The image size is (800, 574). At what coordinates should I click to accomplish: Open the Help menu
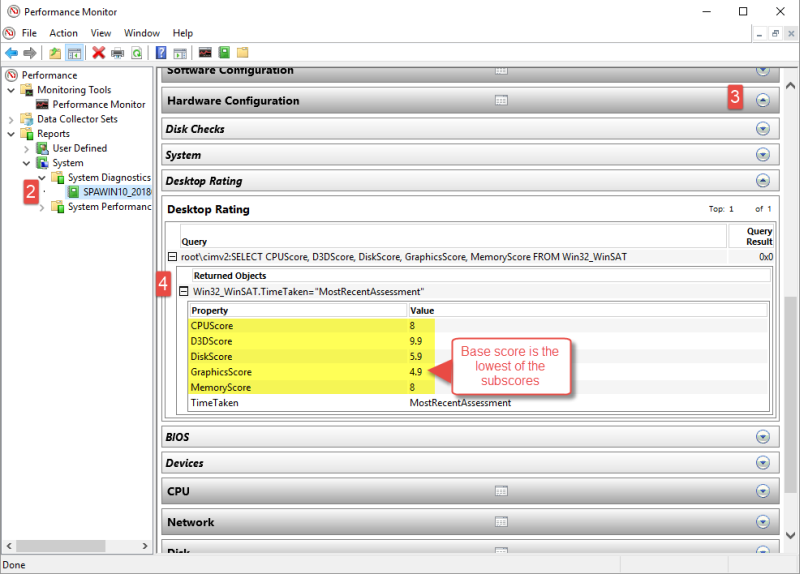click(183, 33)
